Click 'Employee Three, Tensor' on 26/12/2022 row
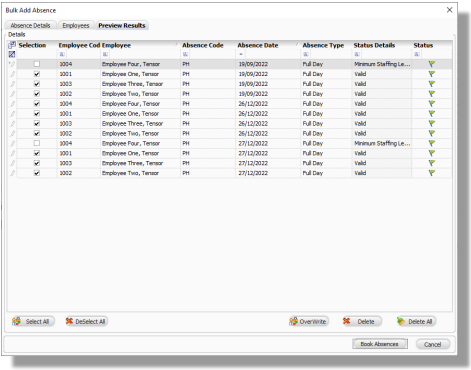Image resolution: width=471 pixels, height=370 pixels. (x=132, y=123)
